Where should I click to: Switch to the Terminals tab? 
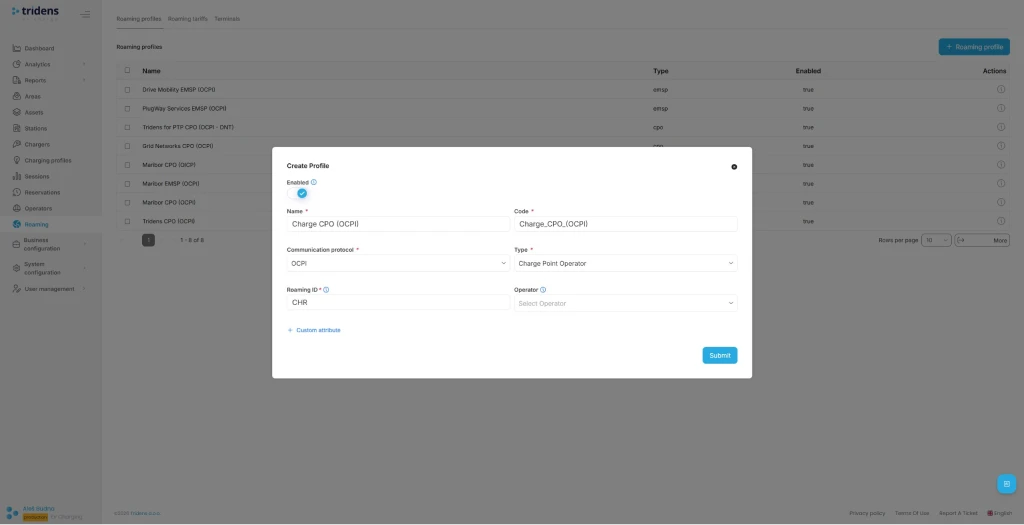pos(227,19)
